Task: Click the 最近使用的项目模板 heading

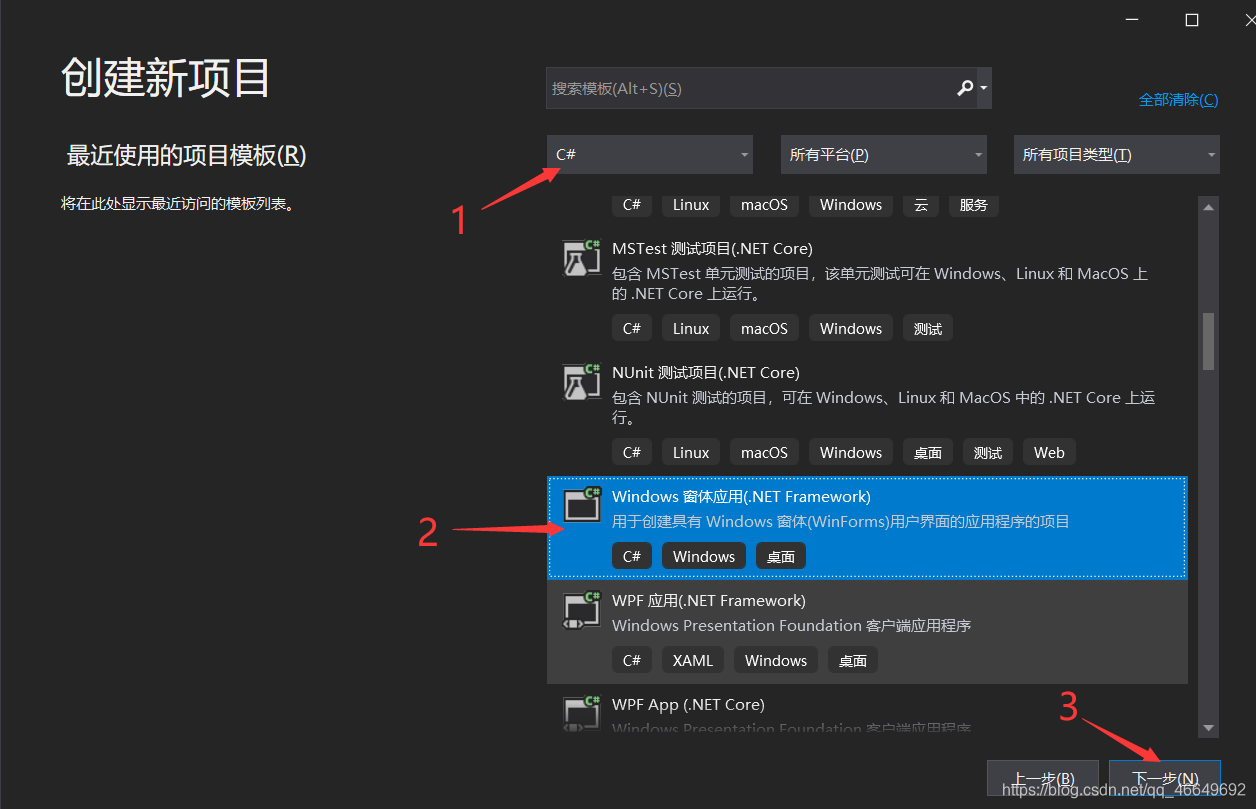Action: (x=186, y=155)
